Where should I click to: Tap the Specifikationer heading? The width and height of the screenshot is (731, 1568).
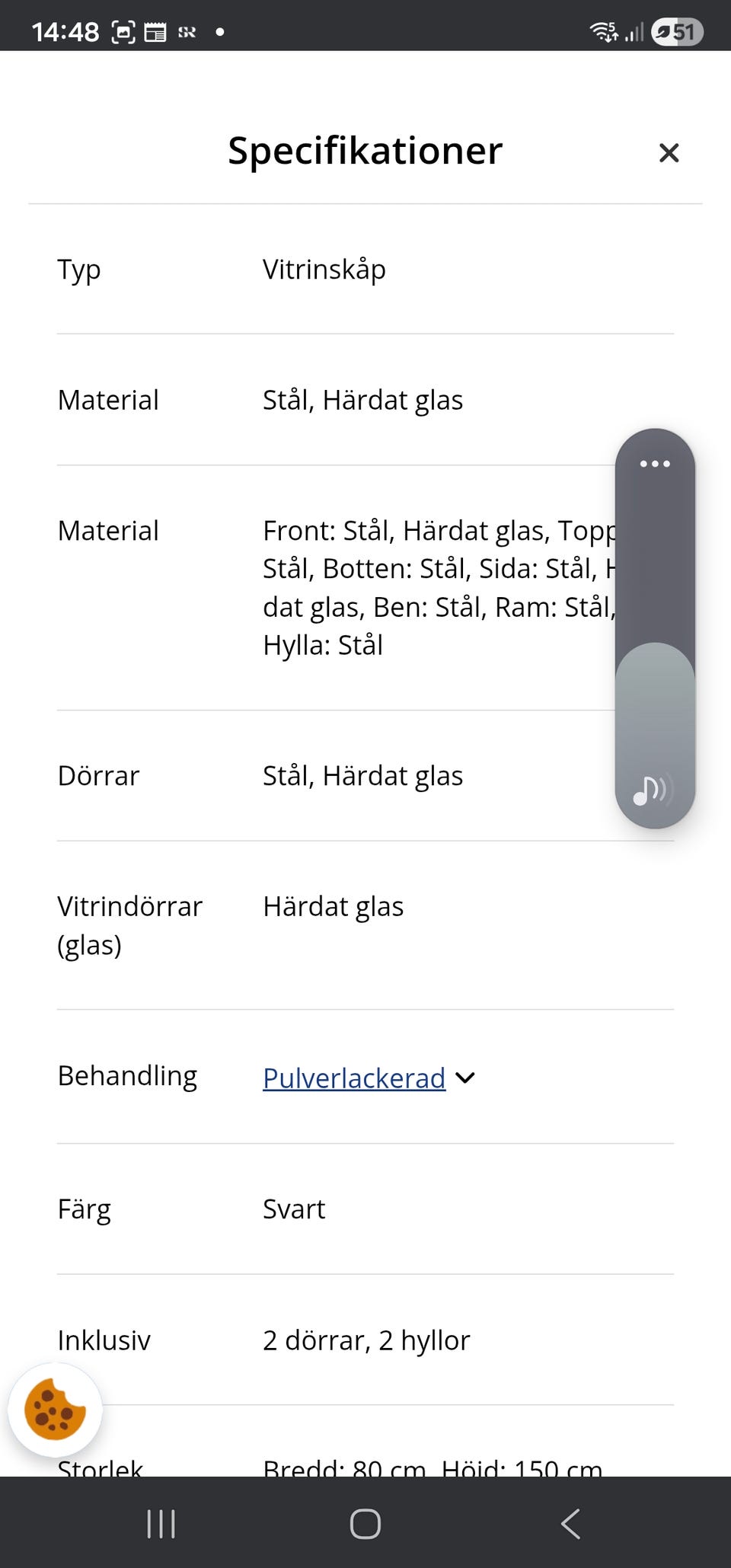(365, 151)
